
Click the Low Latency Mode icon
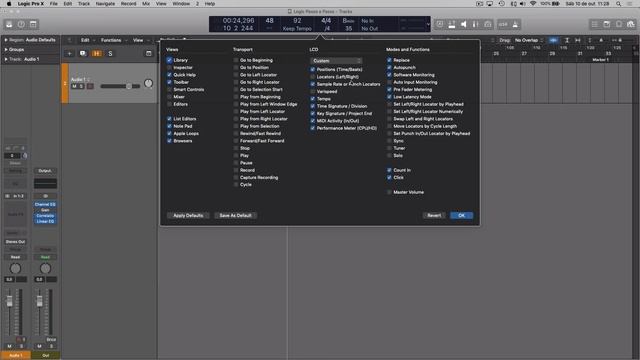coord(488,24)
